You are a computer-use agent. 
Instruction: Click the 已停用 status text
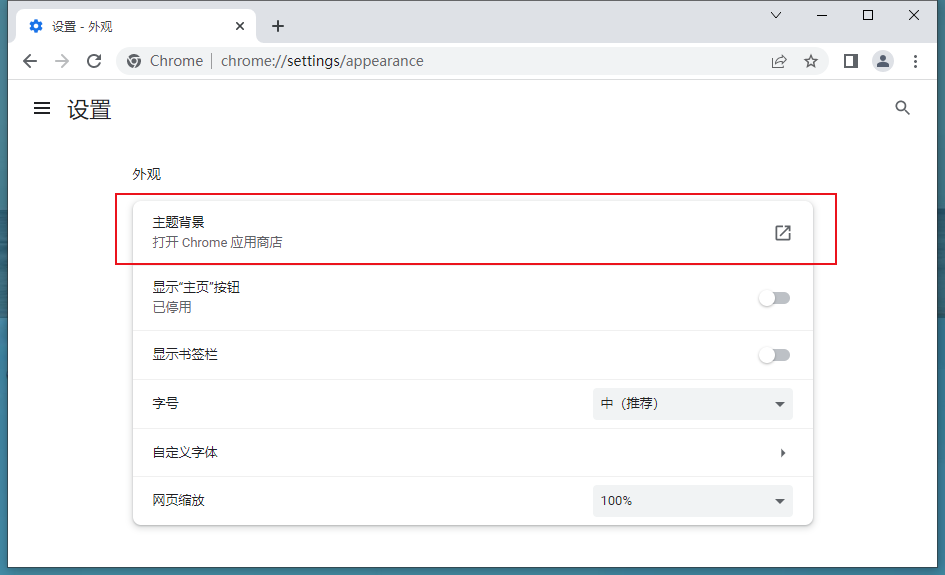[x=172, y=307]
